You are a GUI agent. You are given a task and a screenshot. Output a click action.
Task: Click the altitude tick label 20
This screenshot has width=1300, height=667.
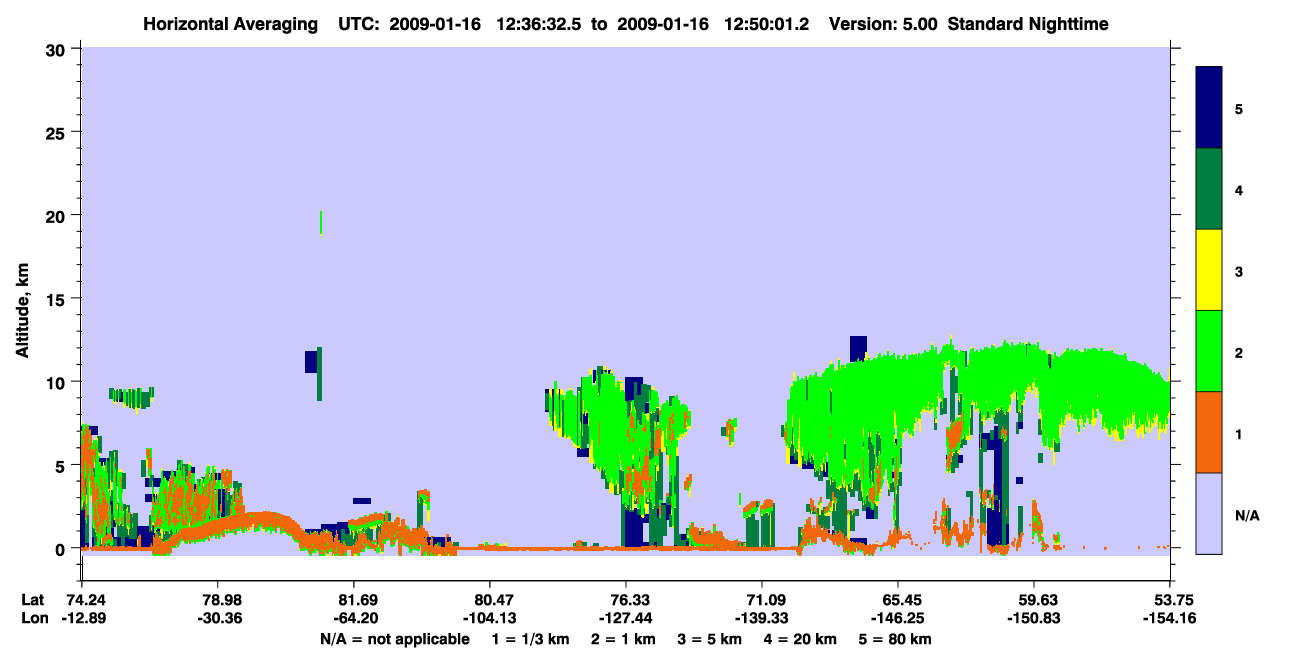(57, 215)
